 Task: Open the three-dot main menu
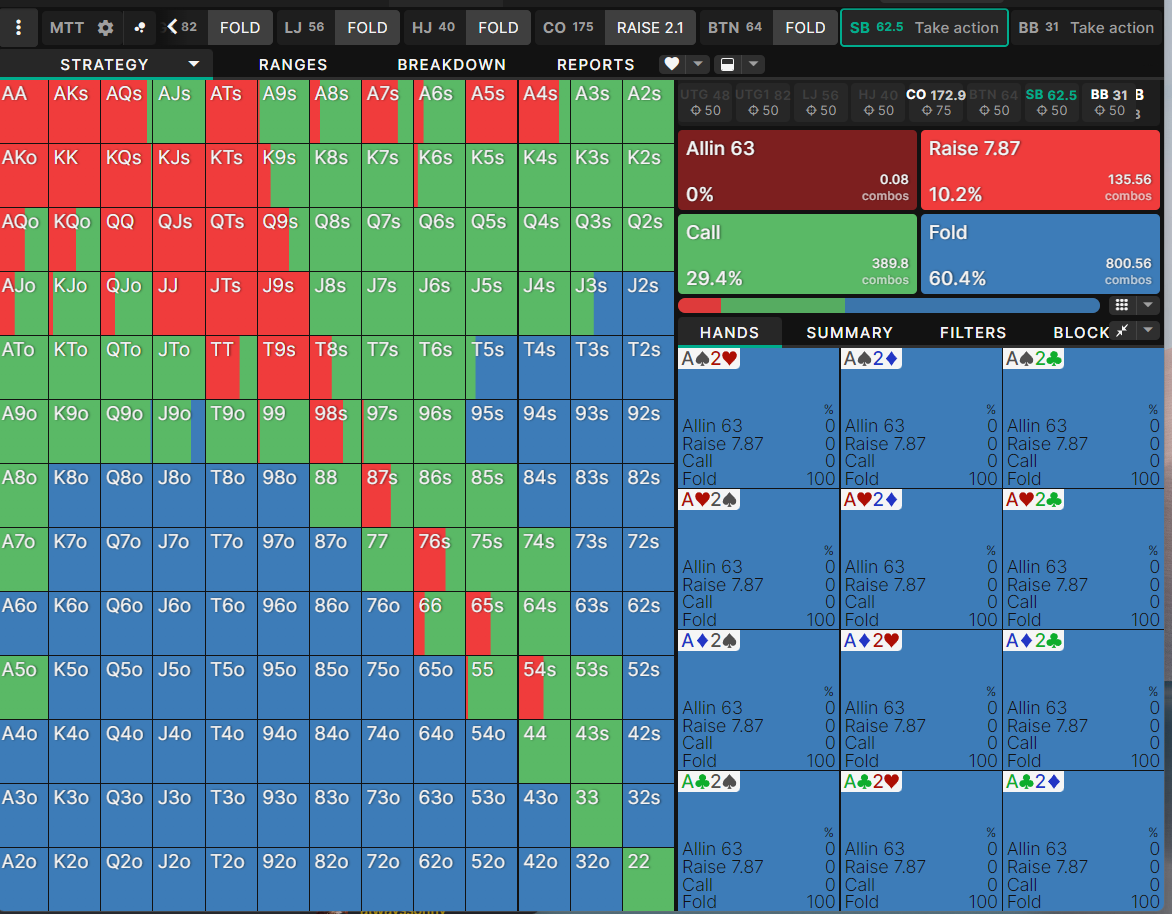[x=19, y=28]
